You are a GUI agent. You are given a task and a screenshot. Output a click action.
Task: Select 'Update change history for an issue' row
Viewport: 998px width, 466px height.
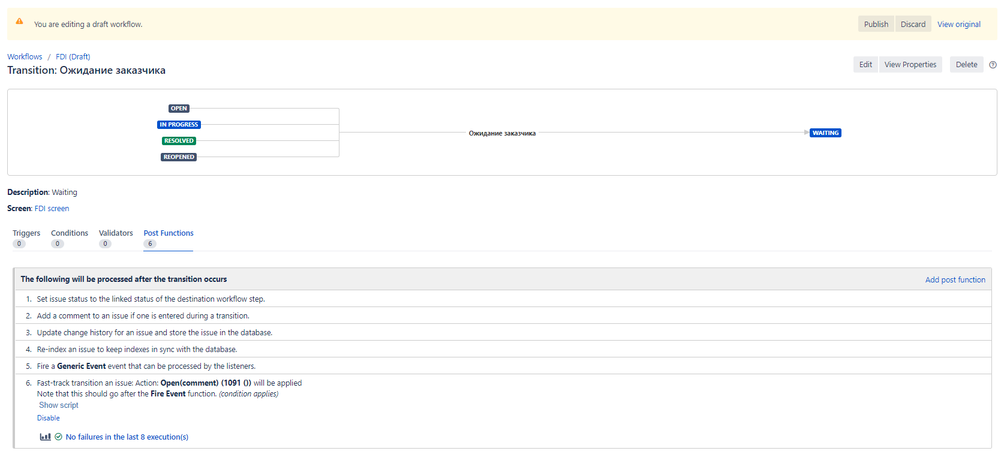pos(502,332)
